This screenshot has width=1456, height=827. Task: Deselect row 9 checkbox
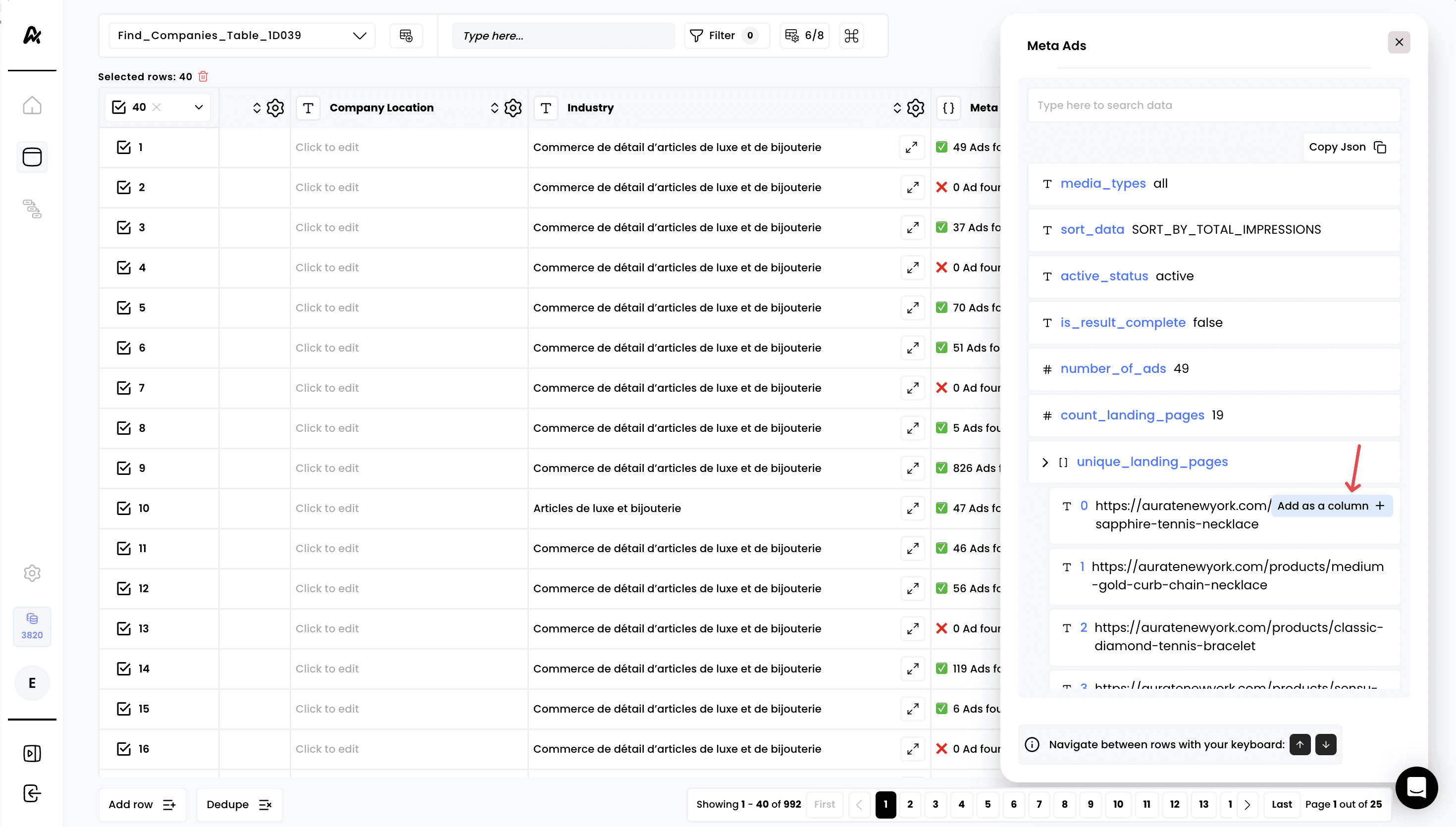tap(124, 468)
